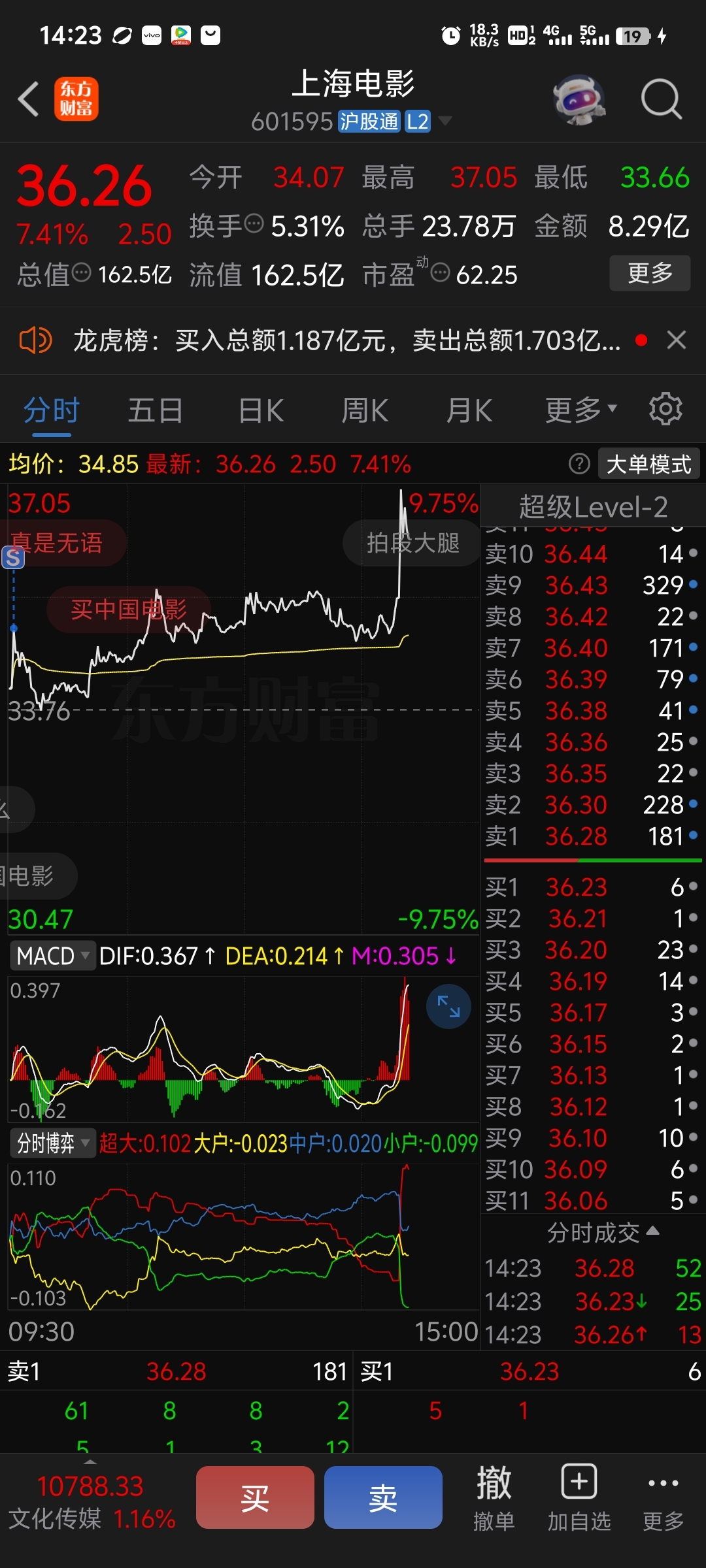Tap the 沪股通 badge
706x1568 pixels.
pos(369,122)
